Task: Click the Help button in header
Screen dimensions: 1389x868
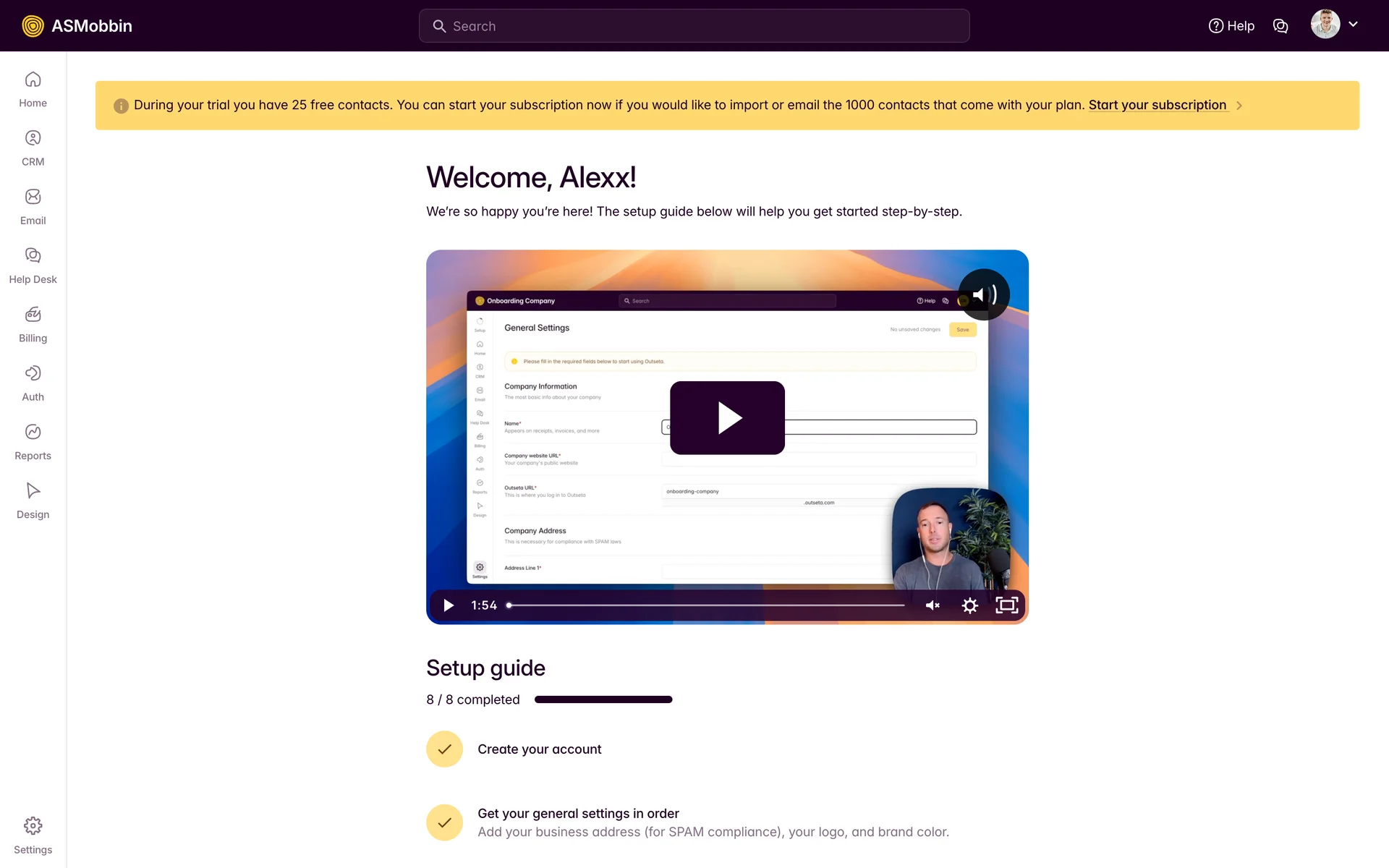Action: tap(1231, 26)
